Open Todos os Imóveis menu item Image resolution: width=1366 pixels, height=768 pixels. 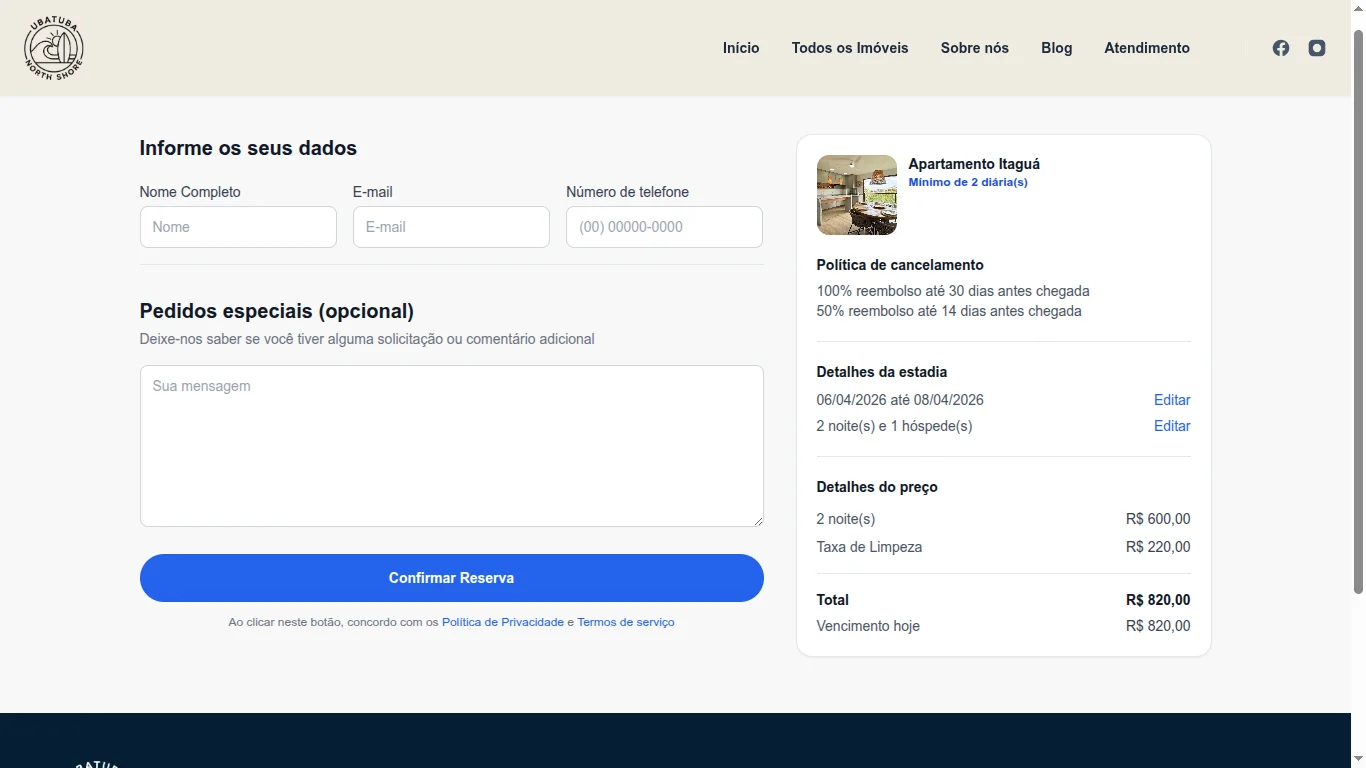tap(850, 48)
